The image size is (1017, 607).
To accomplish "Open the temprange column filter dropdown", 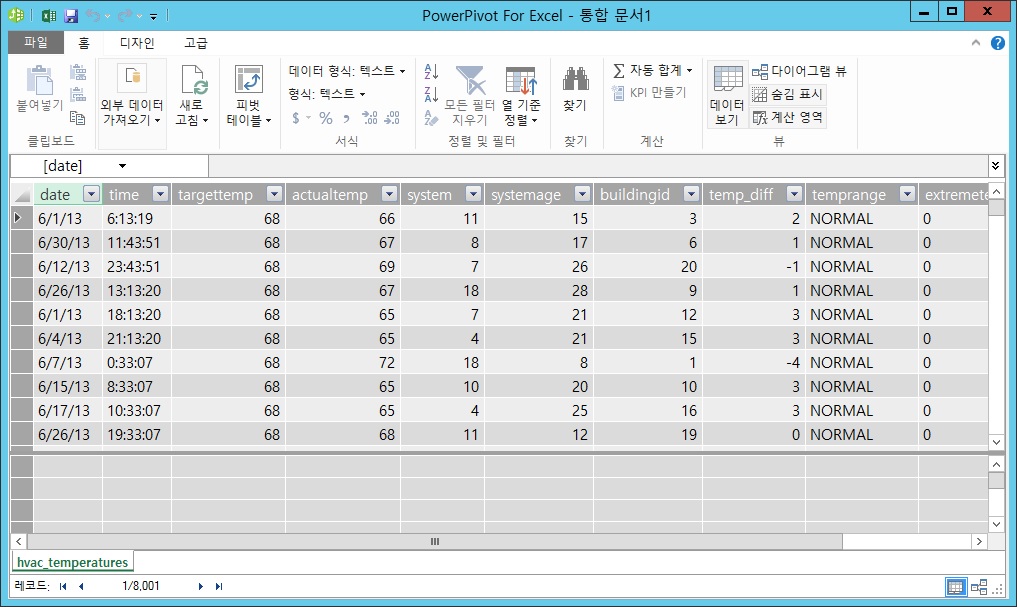I will (907, 194).
